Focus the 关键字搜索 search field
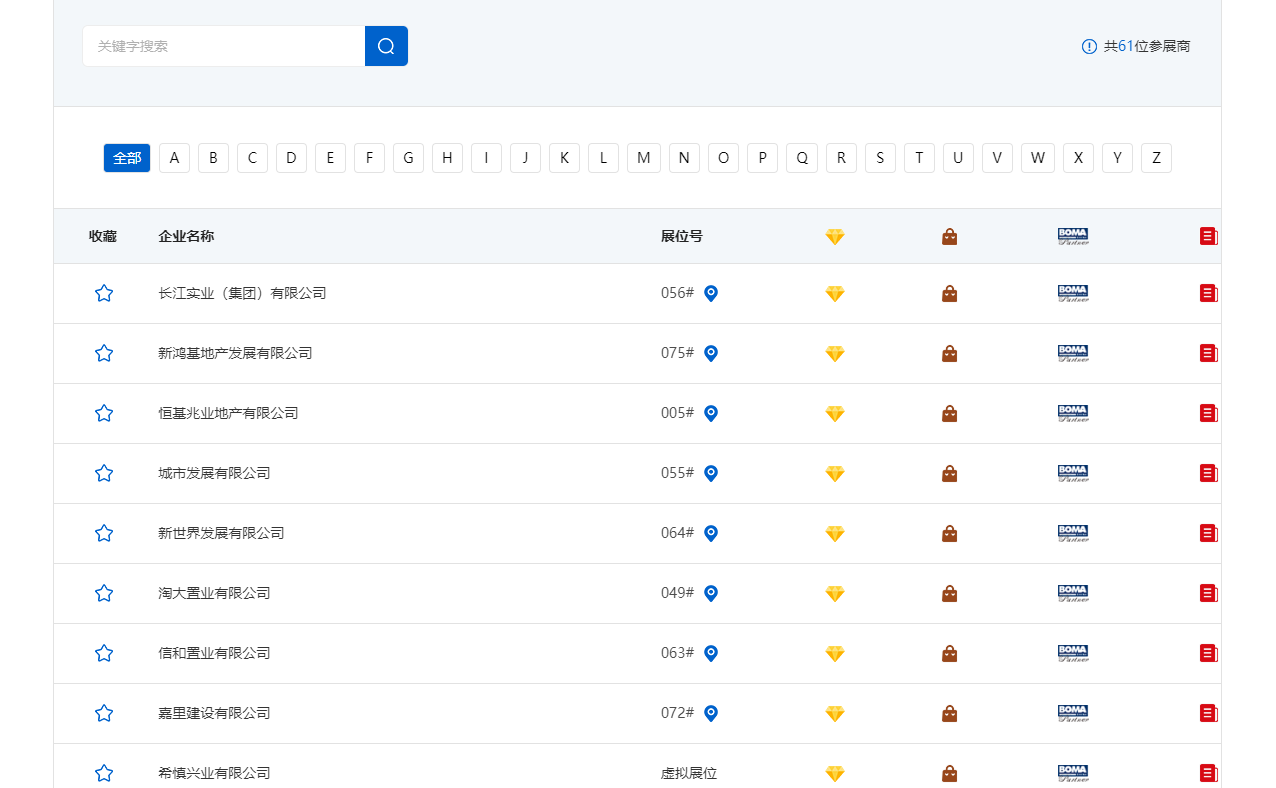 pyautogui.click(x=224, y=46)
